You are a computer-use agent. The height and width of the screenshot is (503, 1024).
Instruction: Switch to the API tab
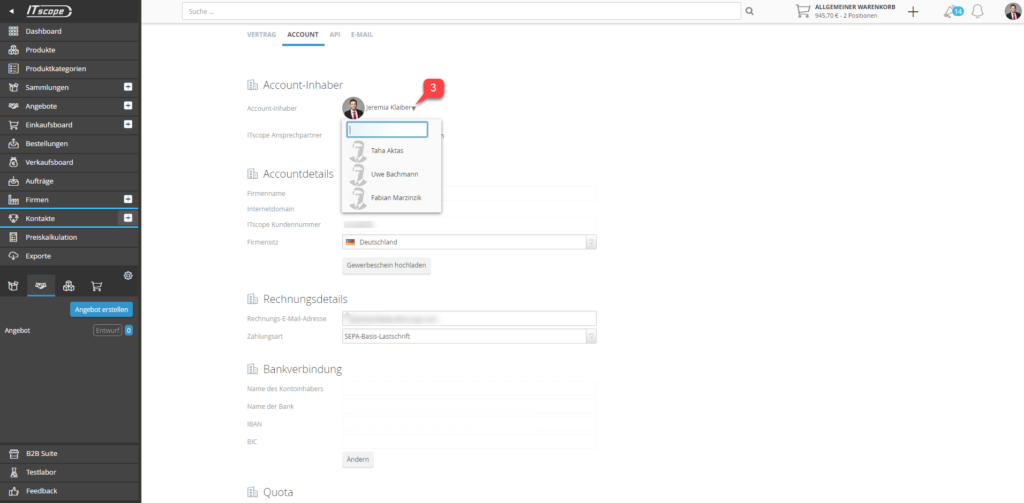335,34
